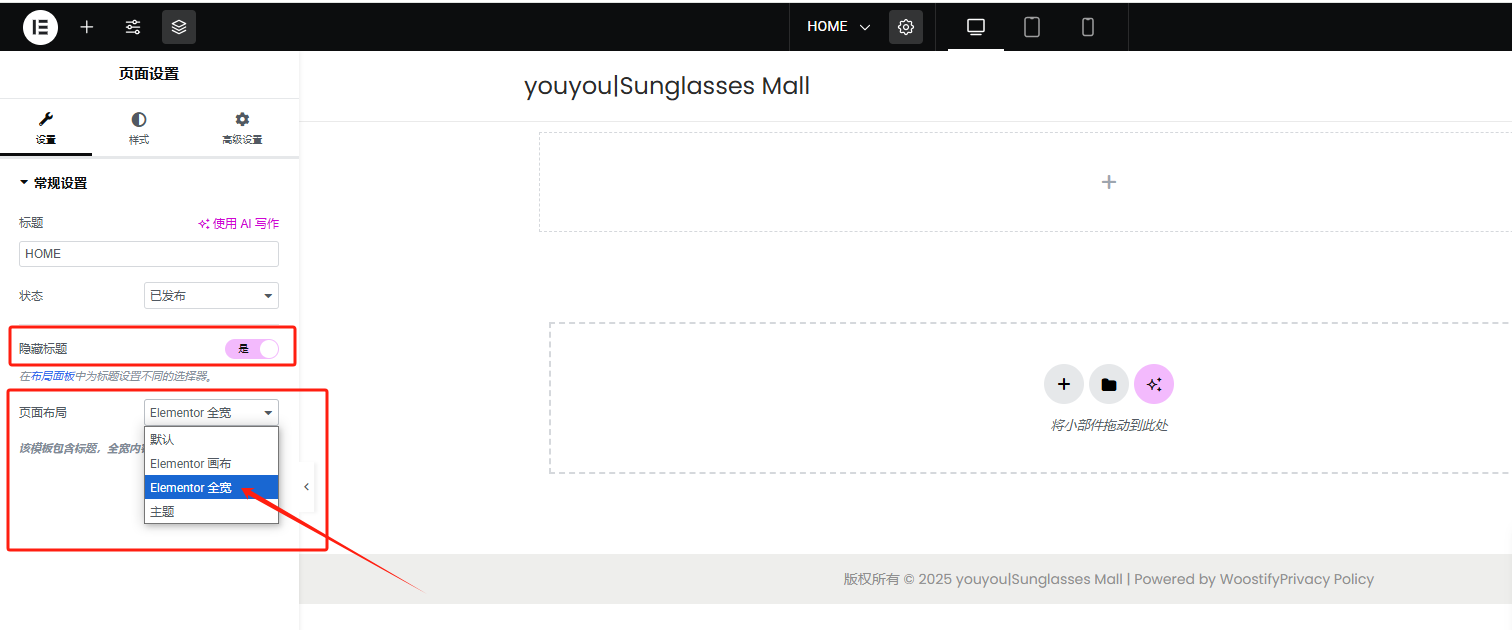Select Elementor 画布 layout option
Viewport: 1512px width, 630px height.
pos(191,464)
